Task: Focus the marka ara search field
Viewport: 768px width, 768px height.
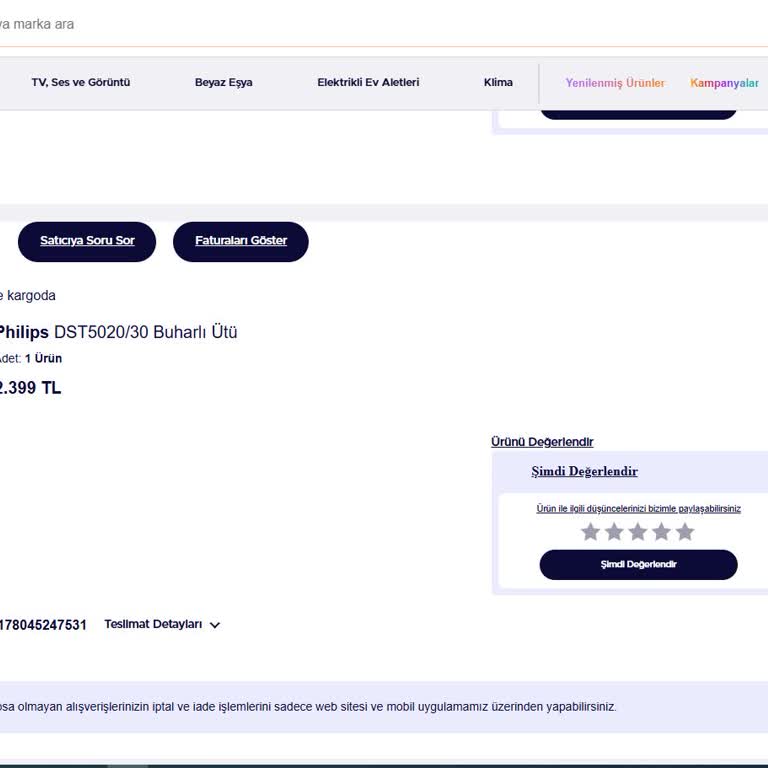Action: (x=384, y=24)
